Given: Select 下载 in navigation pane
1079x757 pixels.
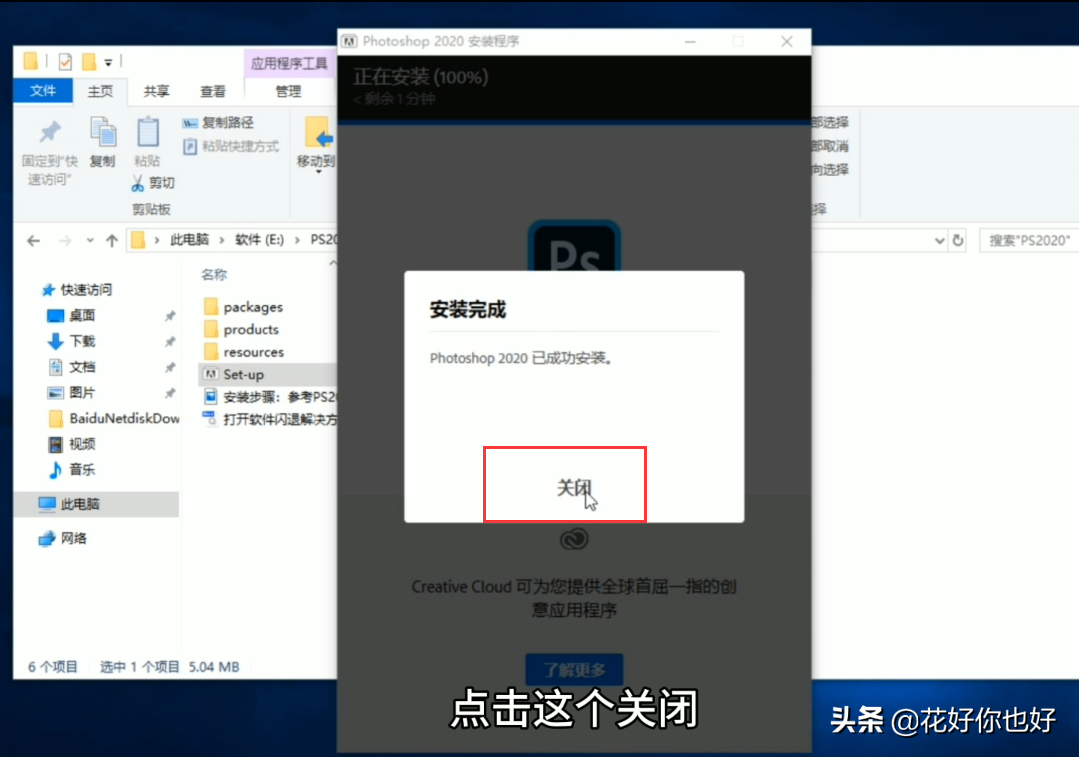Looking at the screenshot, I should pos(71,341).
